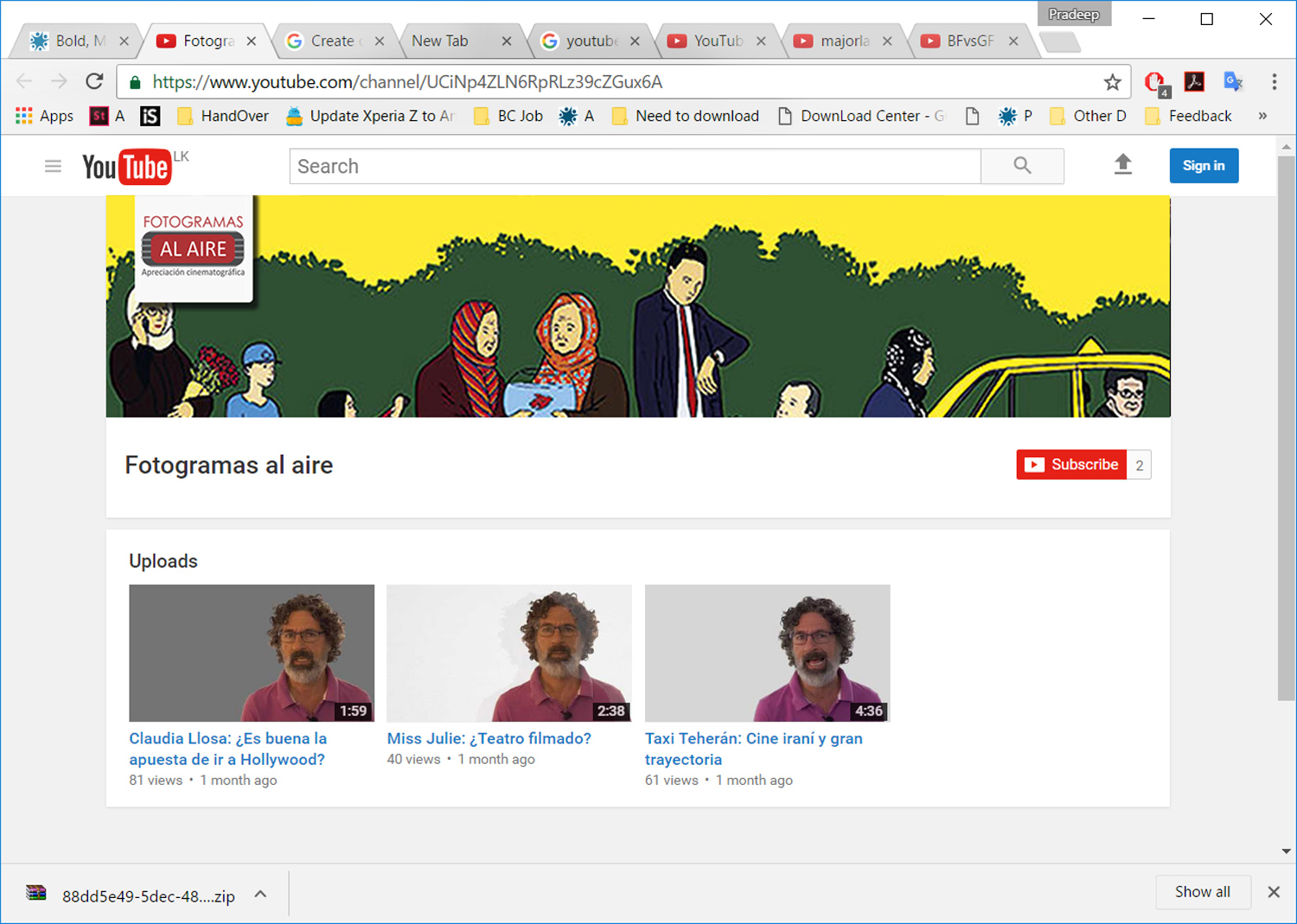Click the upload arrow icon

1122,164
